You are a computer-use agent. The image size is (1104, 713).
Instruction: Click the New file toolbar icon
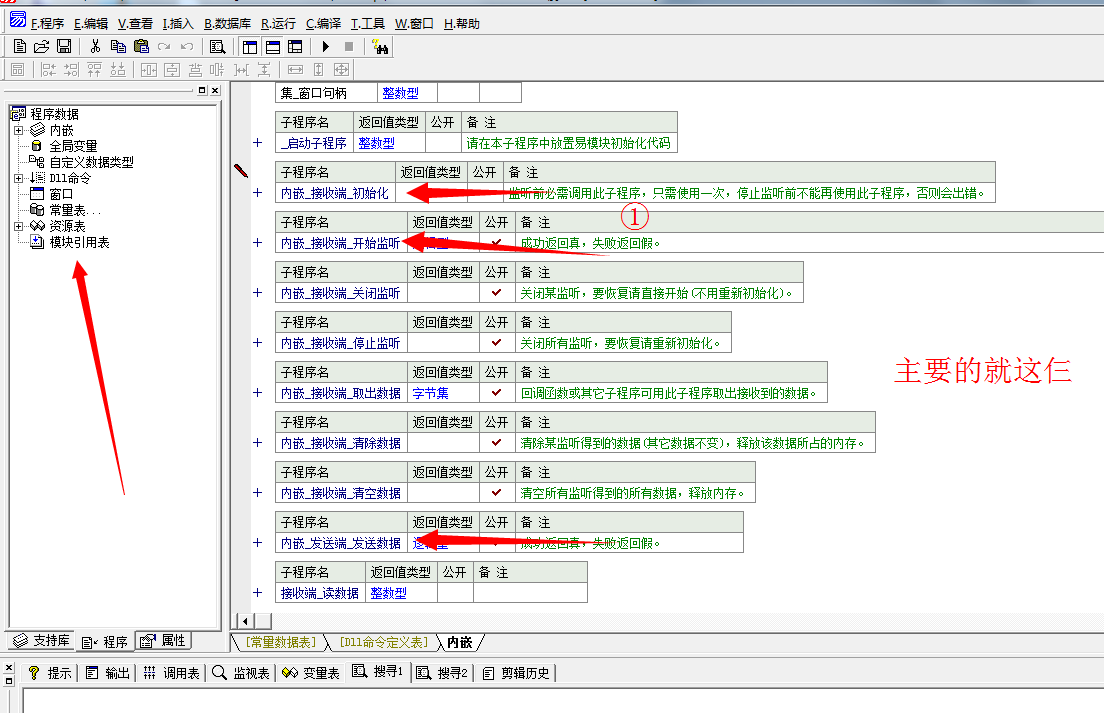(x=19, y=46)
